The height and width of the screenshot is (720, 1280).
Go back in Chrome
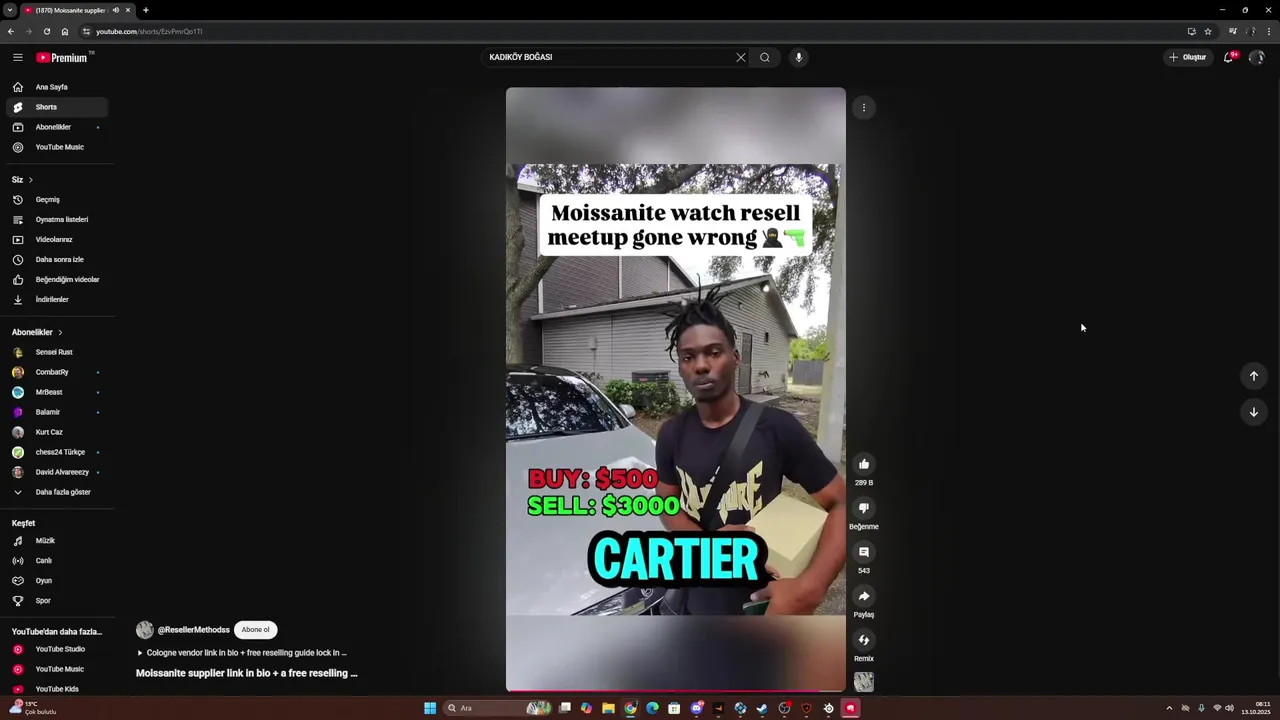pos(10,31)
